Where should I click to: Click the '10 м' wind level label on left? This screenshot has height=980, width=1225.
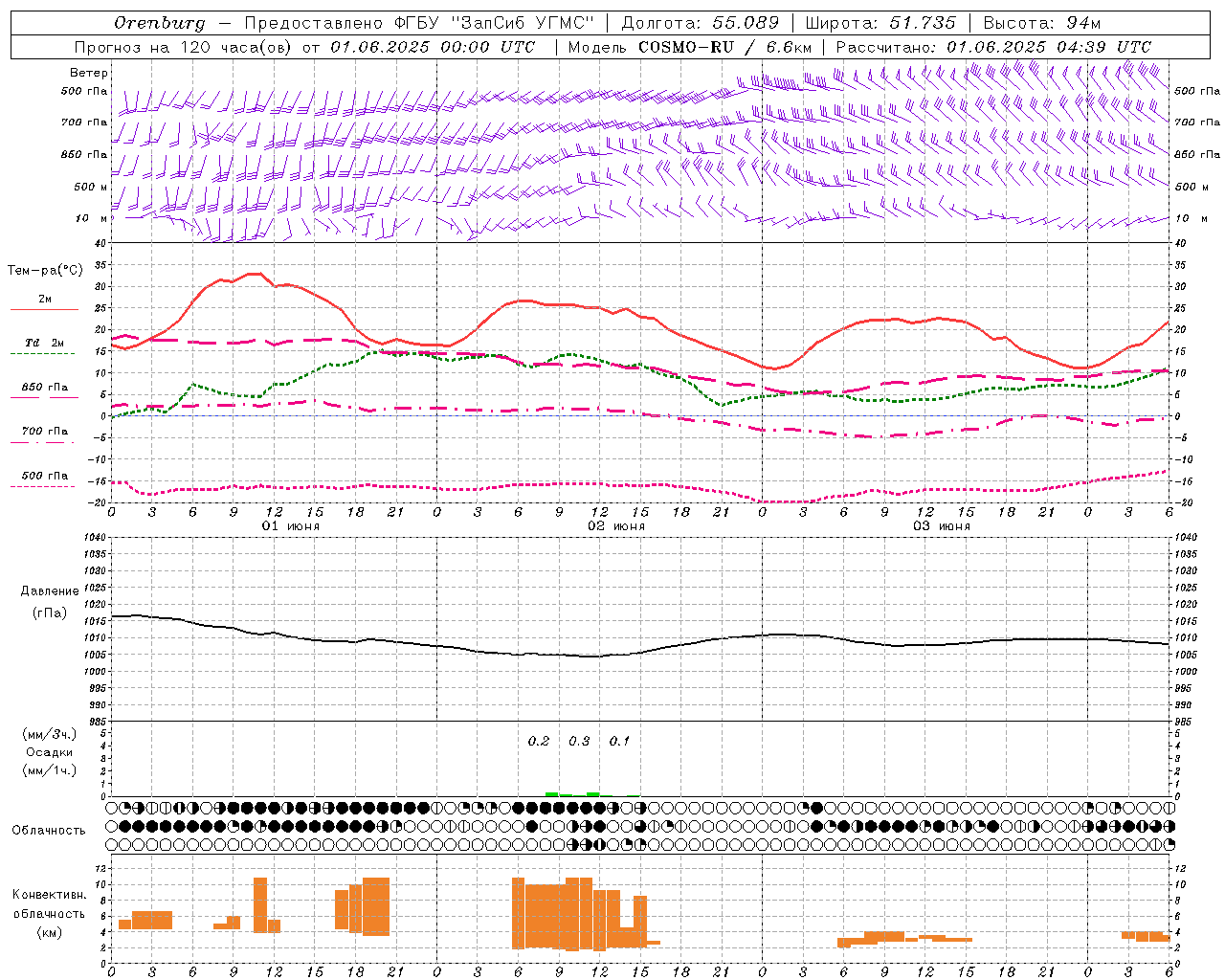pyautogui.click(x=91, y=218)
